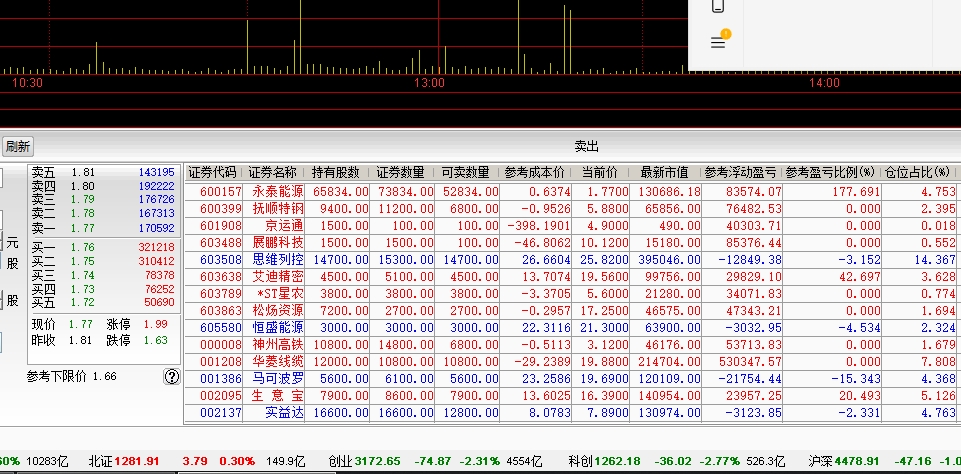Select the 永泰能源 holding row
The width and height of the screenshot is (961, 474).
pos(570,191)
